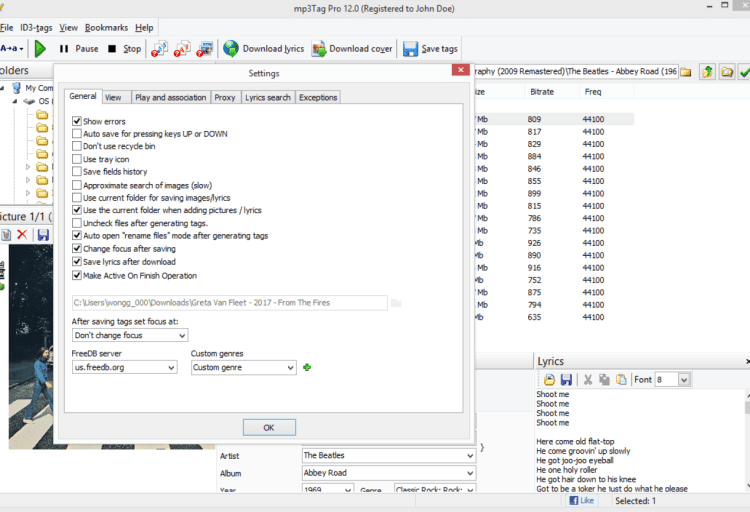This screenshot has height=512, width=750.
Task: Close the Settings dialog
Action: click(461, 70)
